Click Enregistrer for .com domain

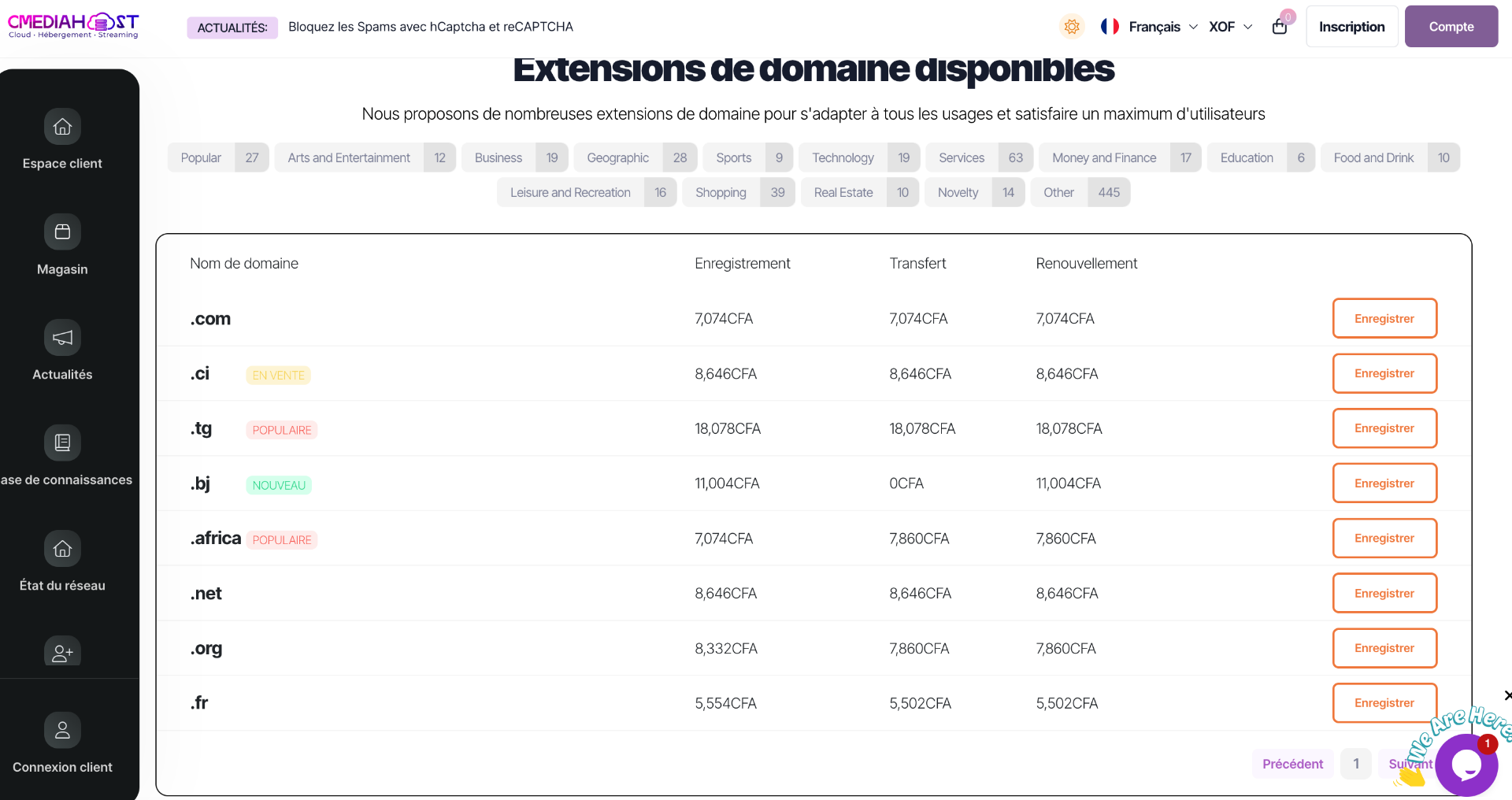1384,318
